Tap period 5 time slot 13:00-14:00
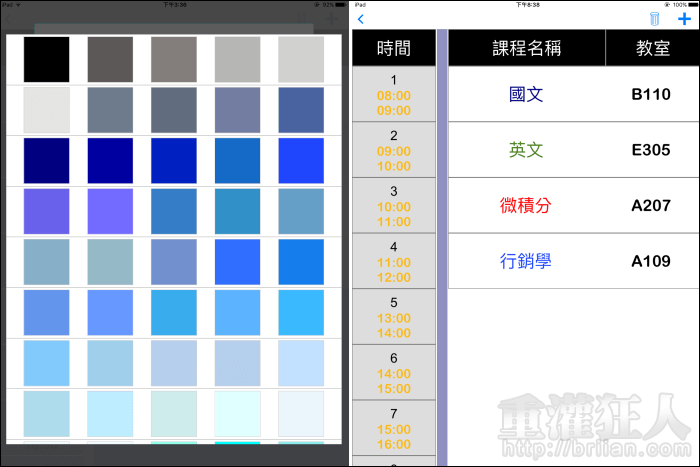The image size is (700, 467). tap(393, 318)
